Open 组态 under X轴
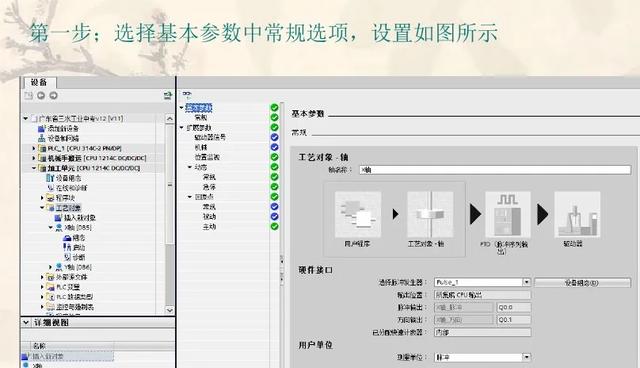Viewport: 640px width, 368px height. coord(79,237)
